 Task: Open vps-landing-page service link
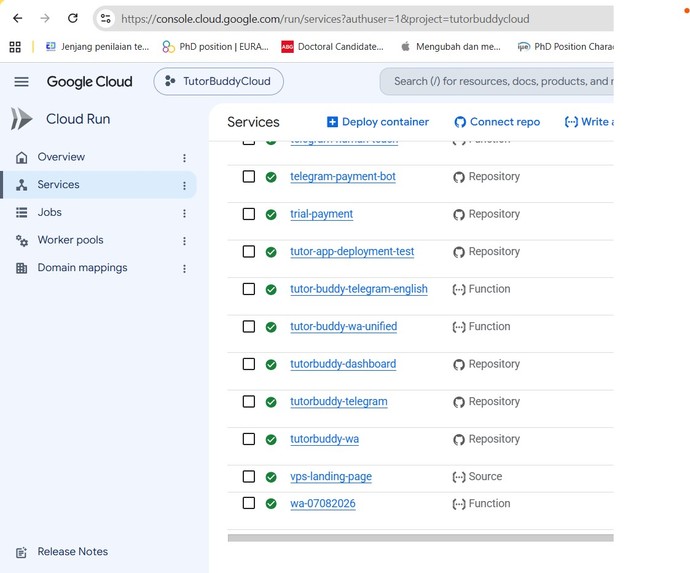[331, 476]
